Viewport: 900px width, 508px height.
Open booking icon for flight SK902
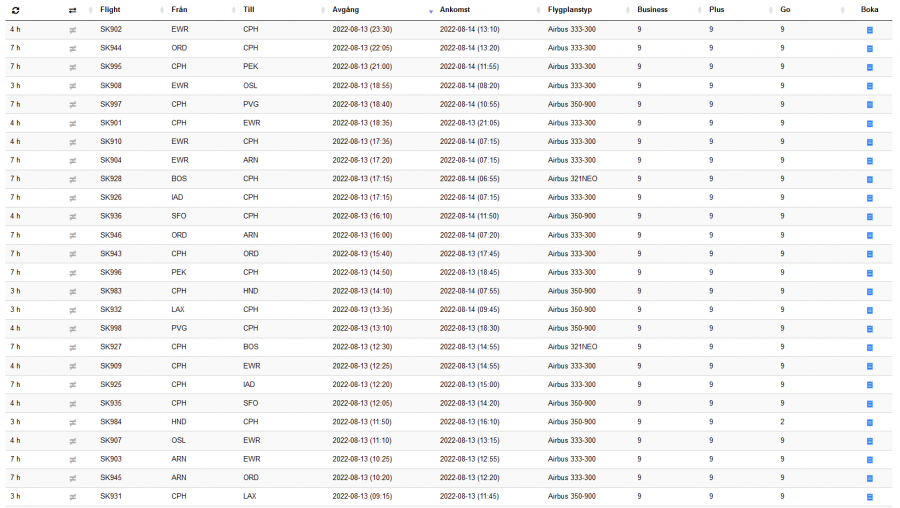pos(869,30)
